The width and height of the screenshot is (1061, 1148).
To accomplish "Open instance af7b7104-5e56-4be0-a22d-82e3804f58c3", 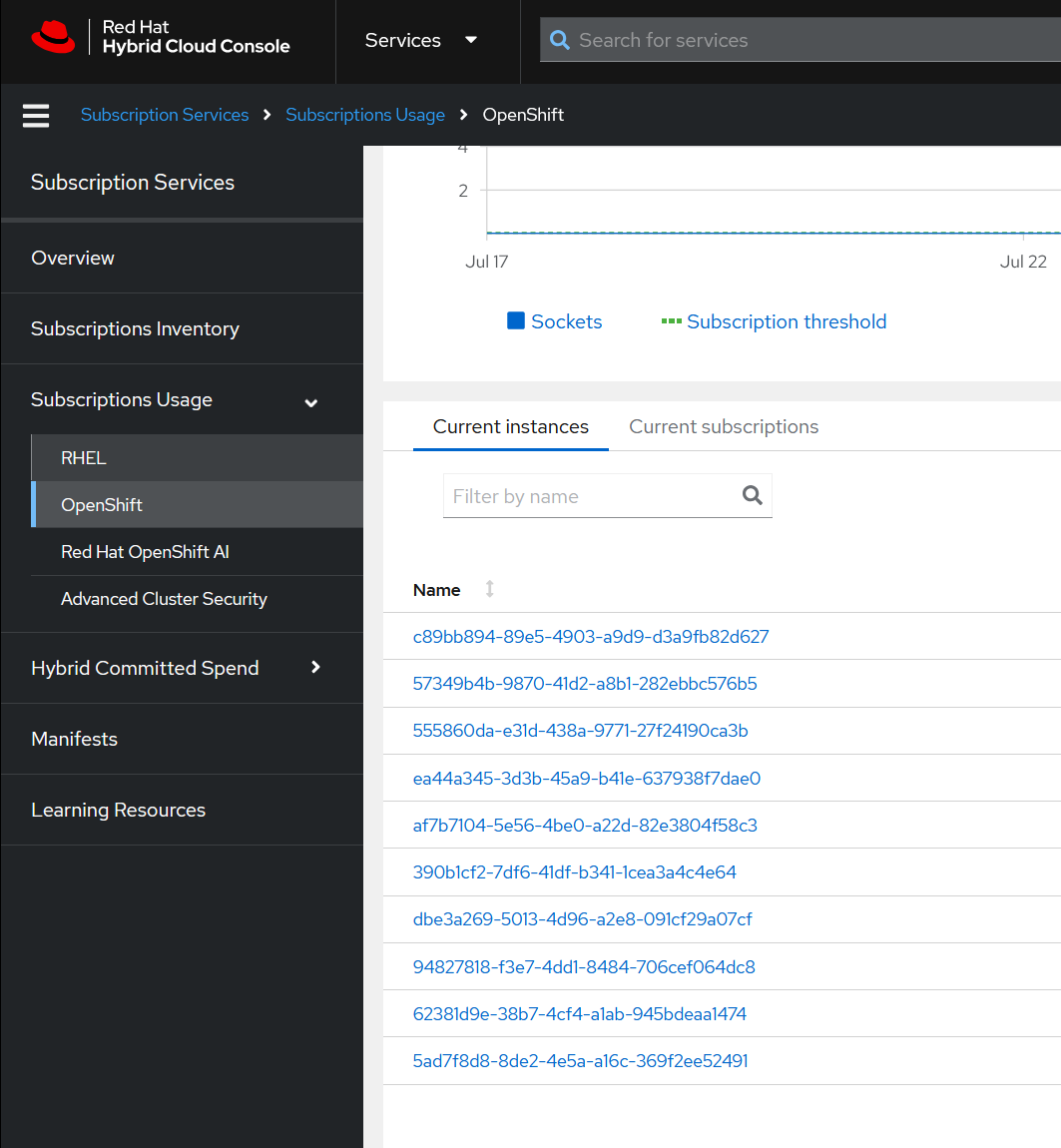I will click(x=585, y=826).
